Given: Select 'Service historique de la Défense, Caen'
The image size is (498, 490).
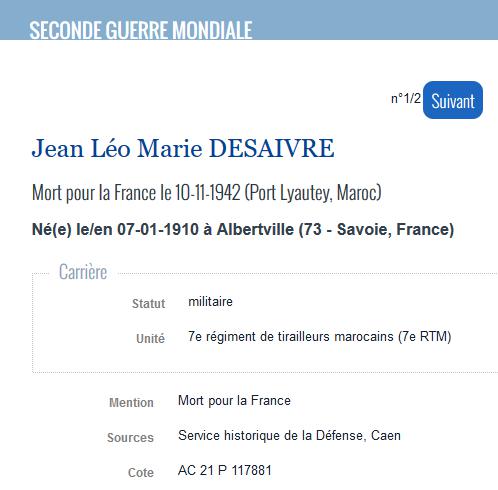Looking at the screenshot, I should [289, 435].
